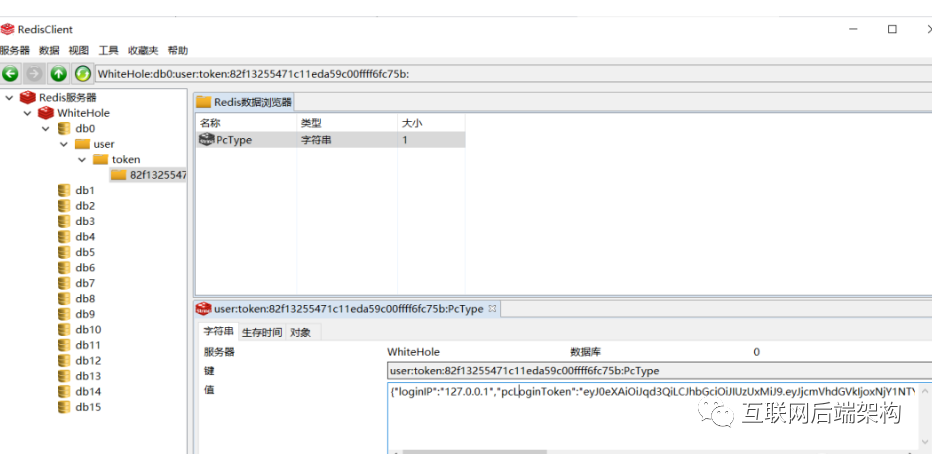Click the user folder icon

[x=82, y=144]
